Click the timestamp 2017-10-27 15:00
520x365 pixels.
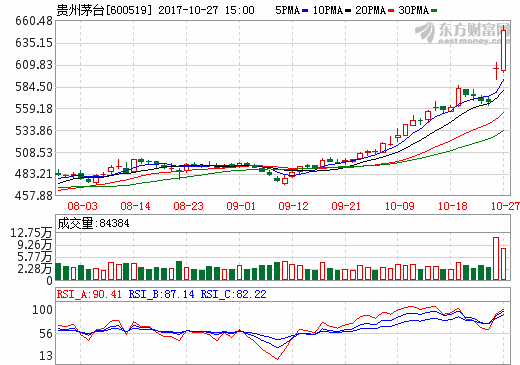coord(206,10)
